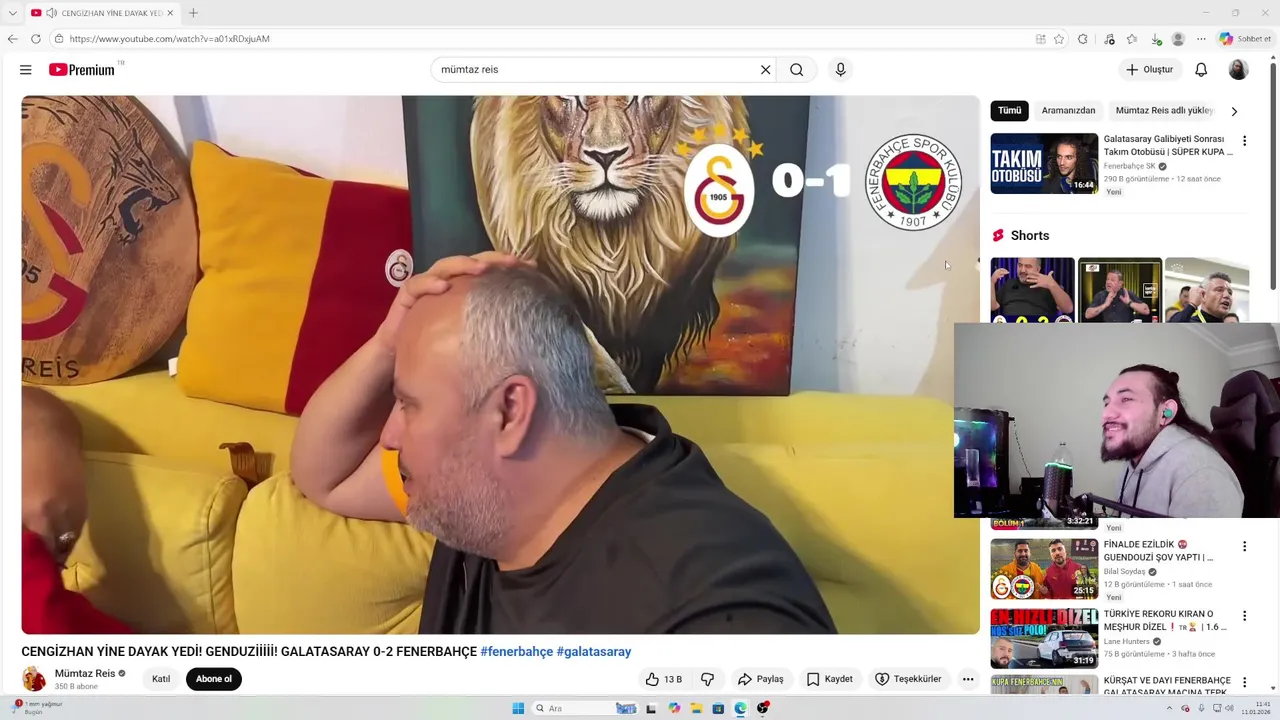Open options for TÜRKİYE REKORU KIRAN video
Image resolution: width=1280 pixels, height=720 pixels.
(1244, 616)
